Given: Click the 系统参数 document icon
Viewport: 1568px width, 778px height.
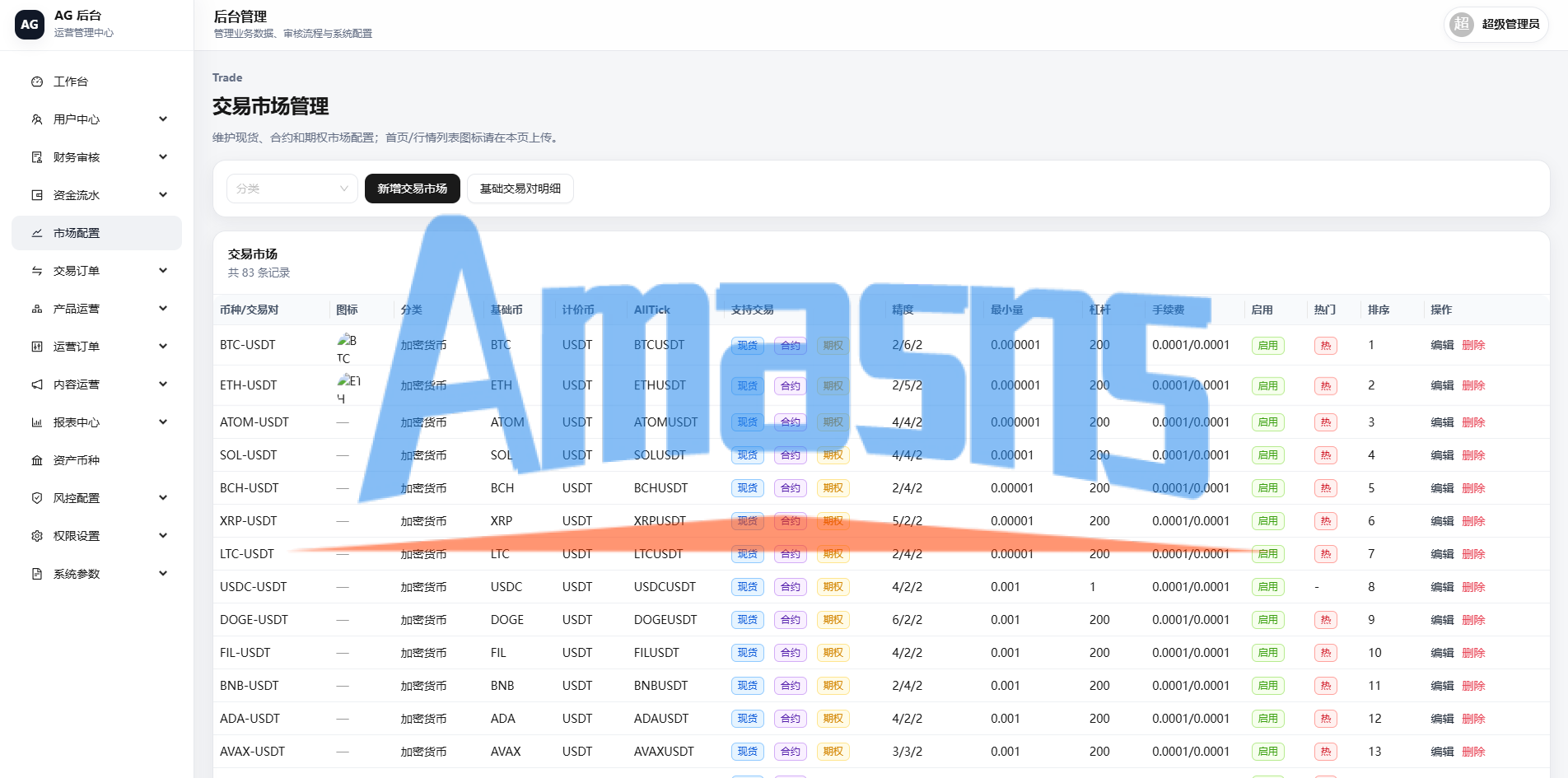Looking at the screenshot, I should coord(37,574).
